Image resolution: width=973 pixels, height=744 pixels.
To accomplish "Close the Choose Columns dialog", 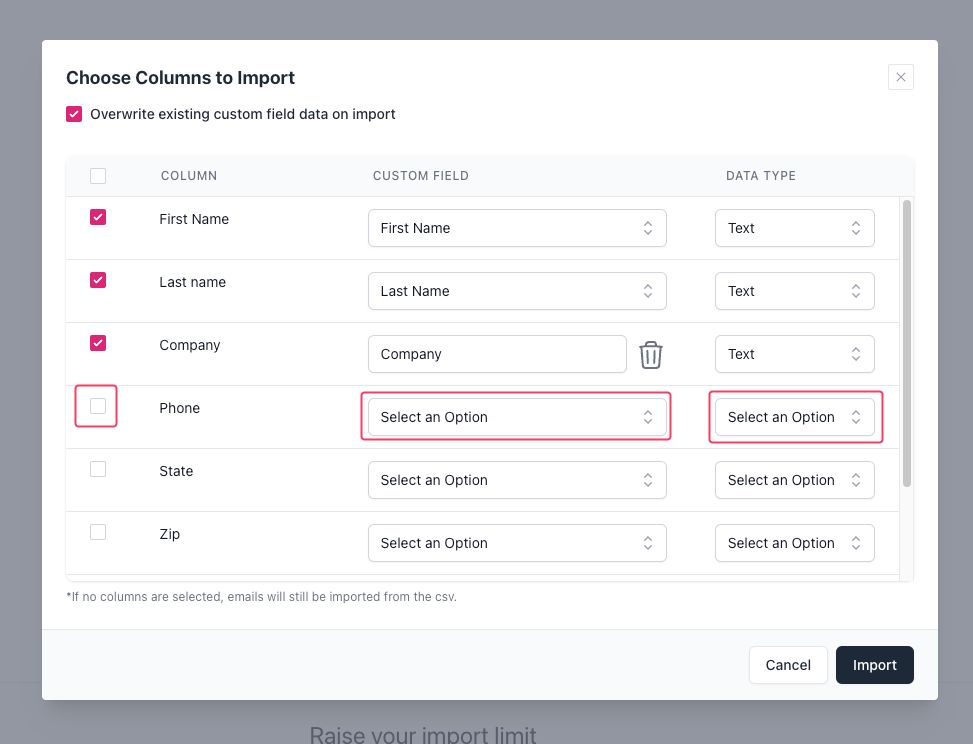I will point(900,77).
